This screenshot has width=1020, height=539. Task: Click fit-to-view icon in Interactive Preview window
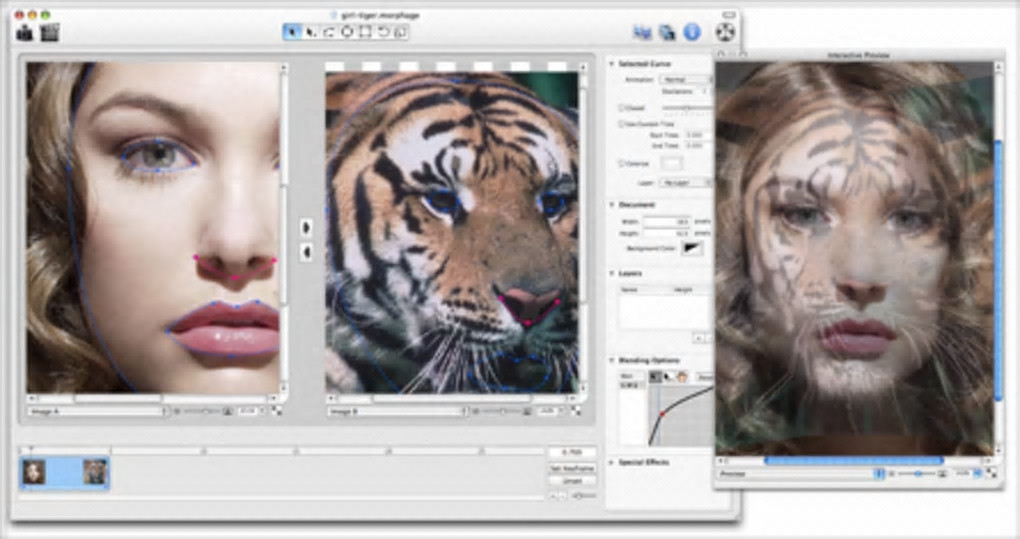coord(991,474)
